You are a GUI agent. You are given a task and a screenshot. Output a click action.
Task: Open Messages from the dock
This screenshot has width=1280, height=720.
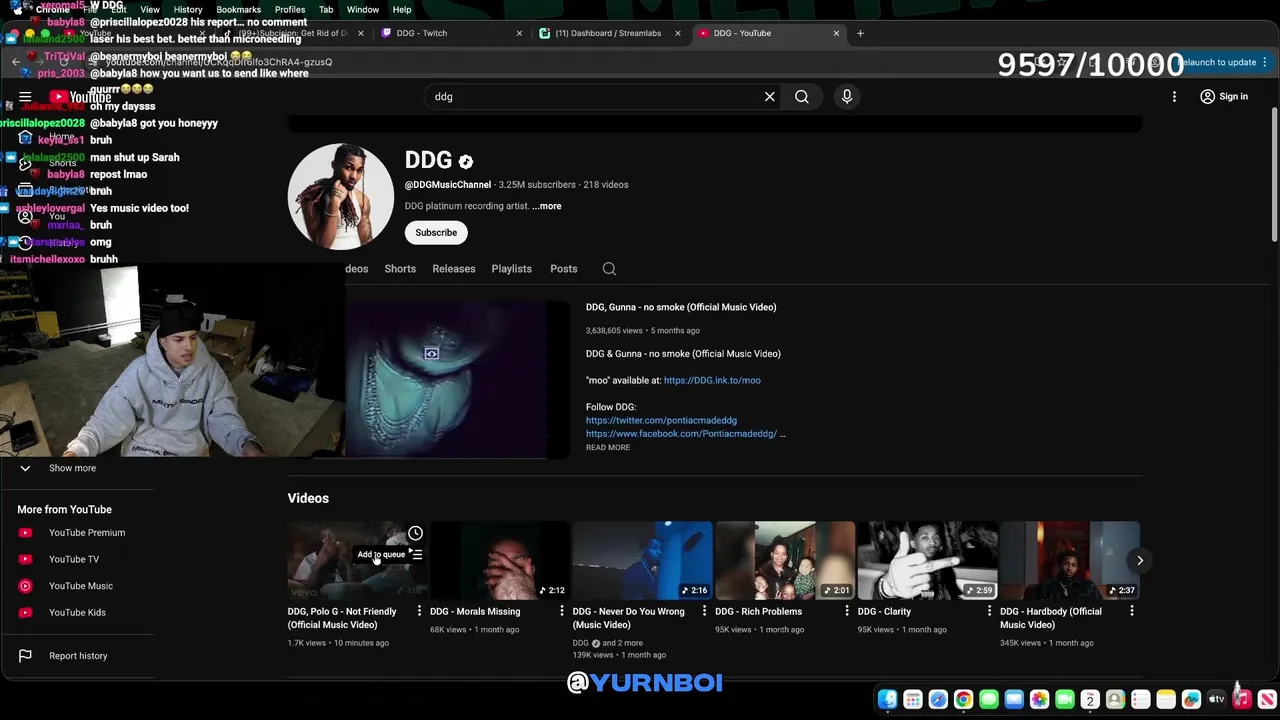[x=989, y=699]
